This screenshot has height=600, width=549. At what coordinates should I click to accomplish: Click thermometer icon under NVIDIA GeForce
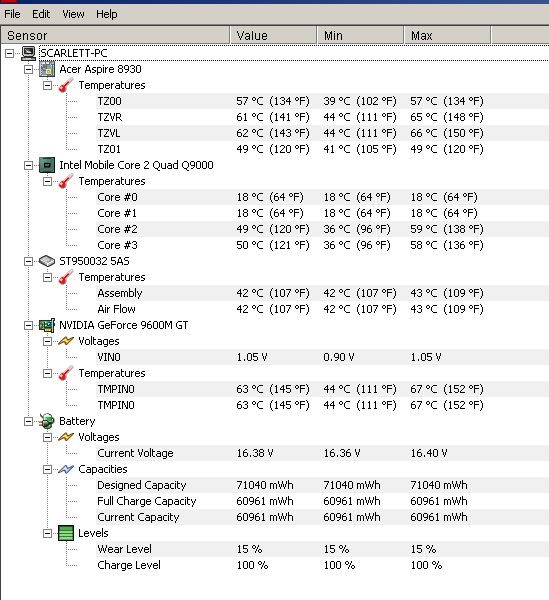(x=66, y=373)
